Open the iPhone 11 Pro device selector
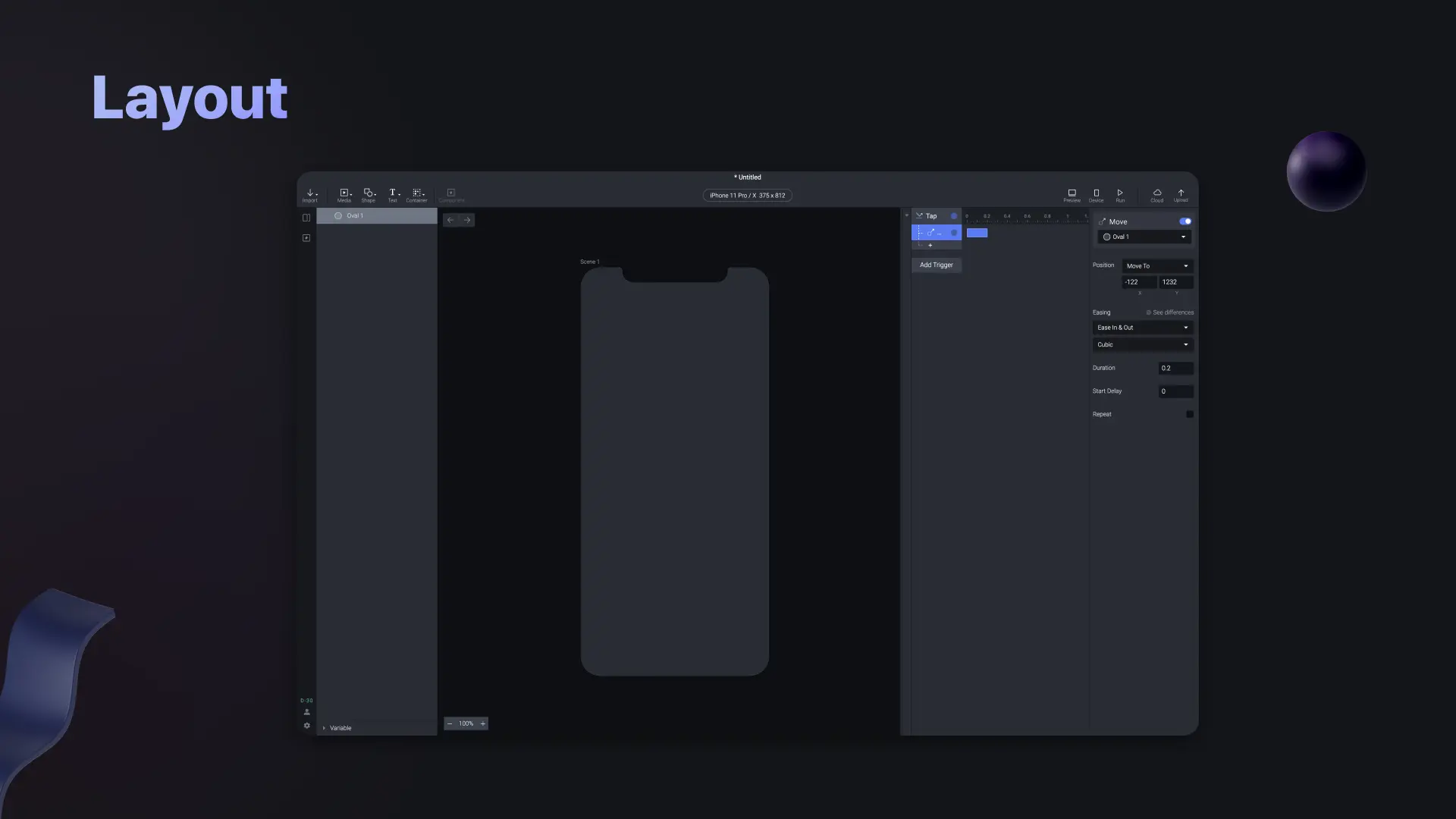 [748, 196]
